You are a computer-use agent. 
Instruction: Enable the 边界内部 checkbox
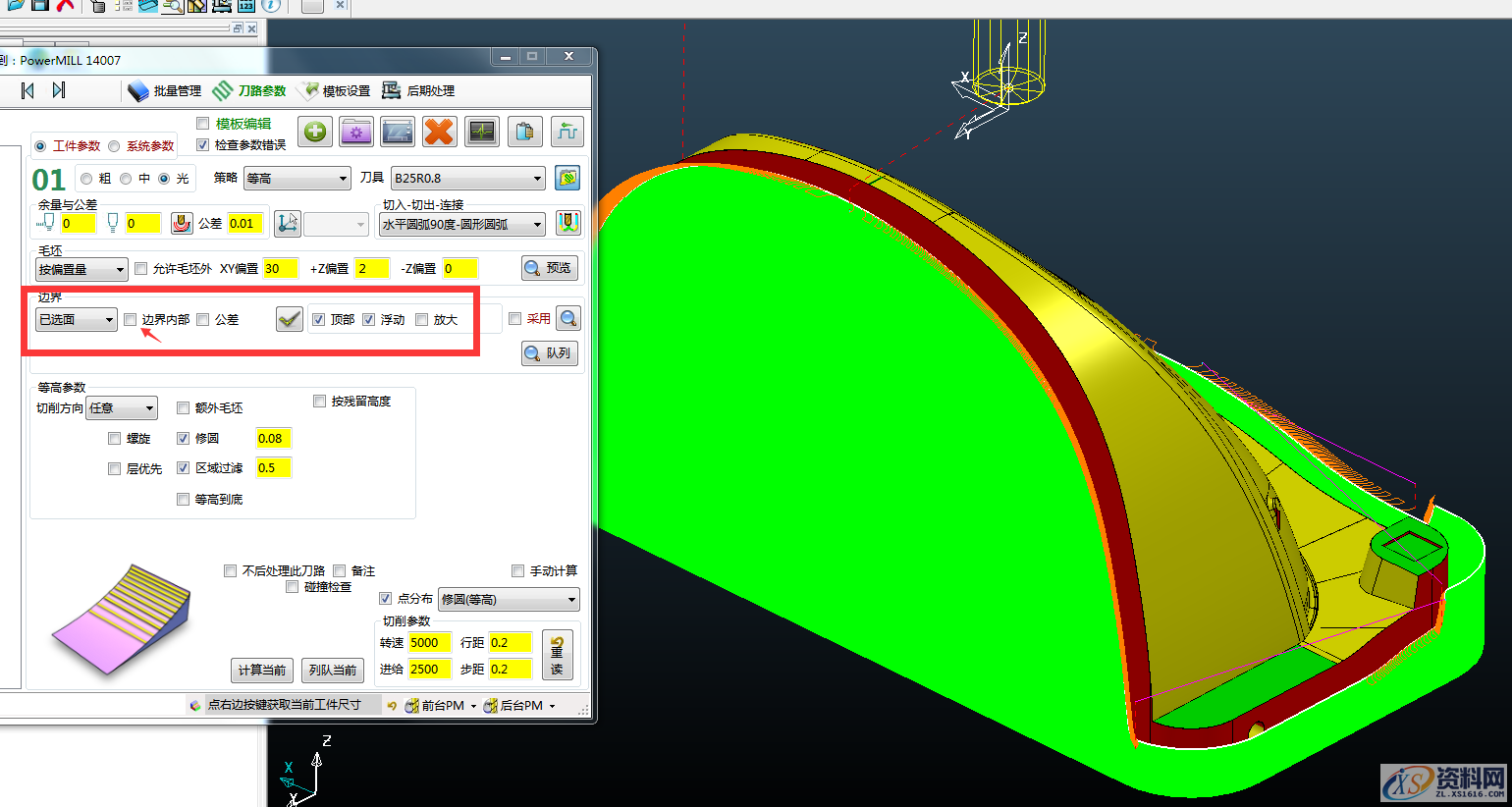pos(131,320)
